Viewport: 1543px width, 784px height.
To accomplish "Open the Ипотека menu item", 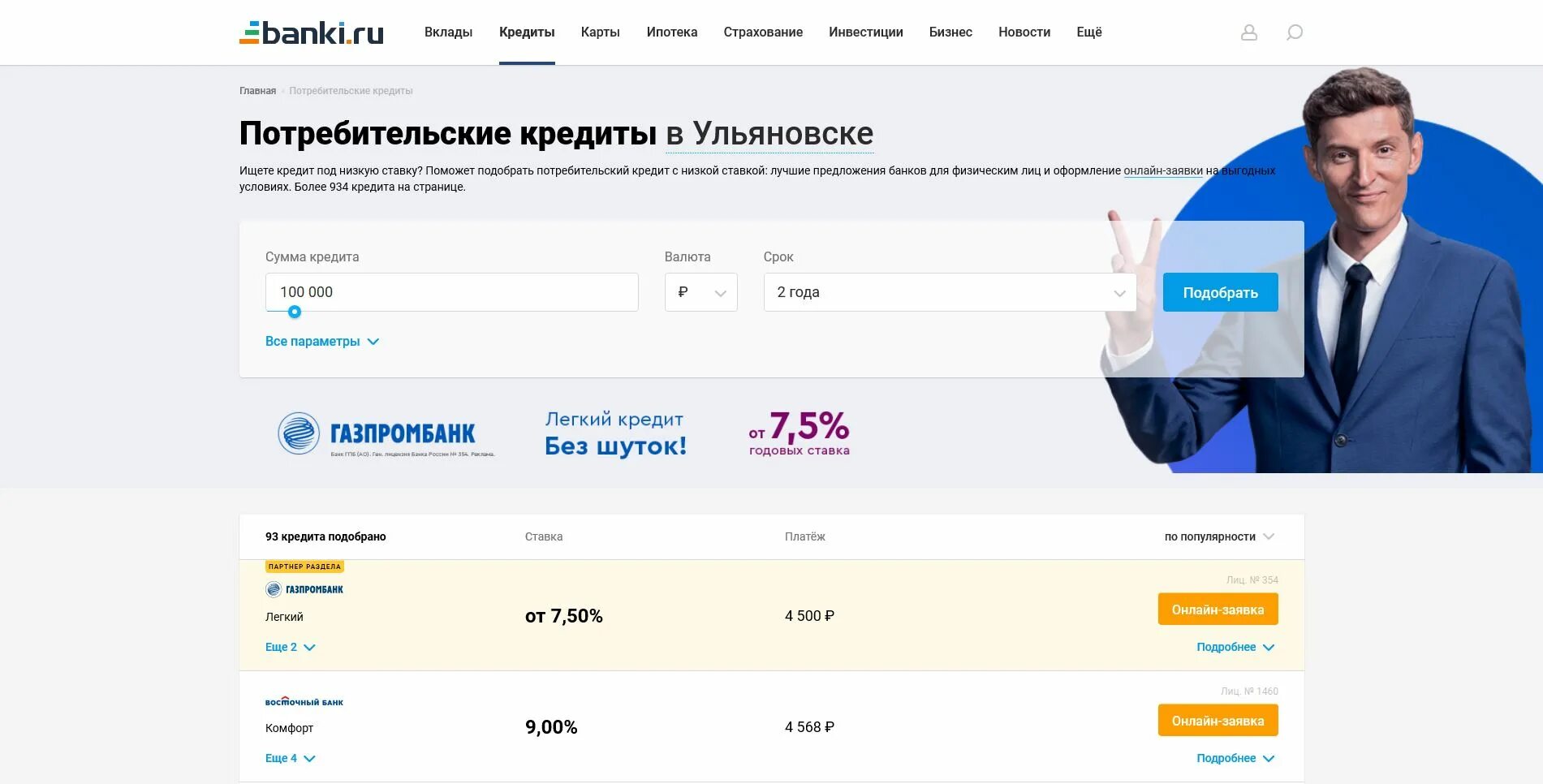I will [672, 32].
